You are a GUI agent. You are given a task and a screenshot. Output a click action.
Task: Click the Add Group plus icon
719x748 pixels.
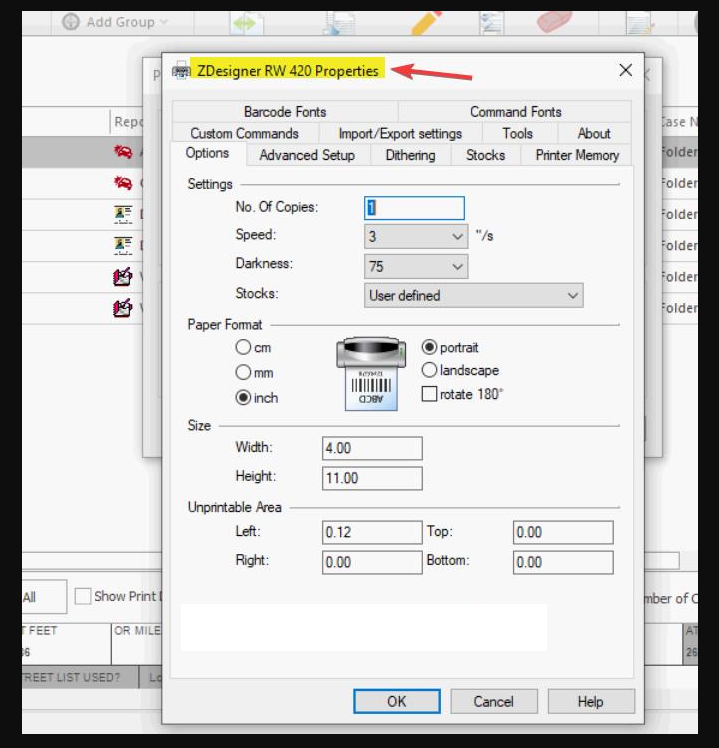click(x=71, y=21)
